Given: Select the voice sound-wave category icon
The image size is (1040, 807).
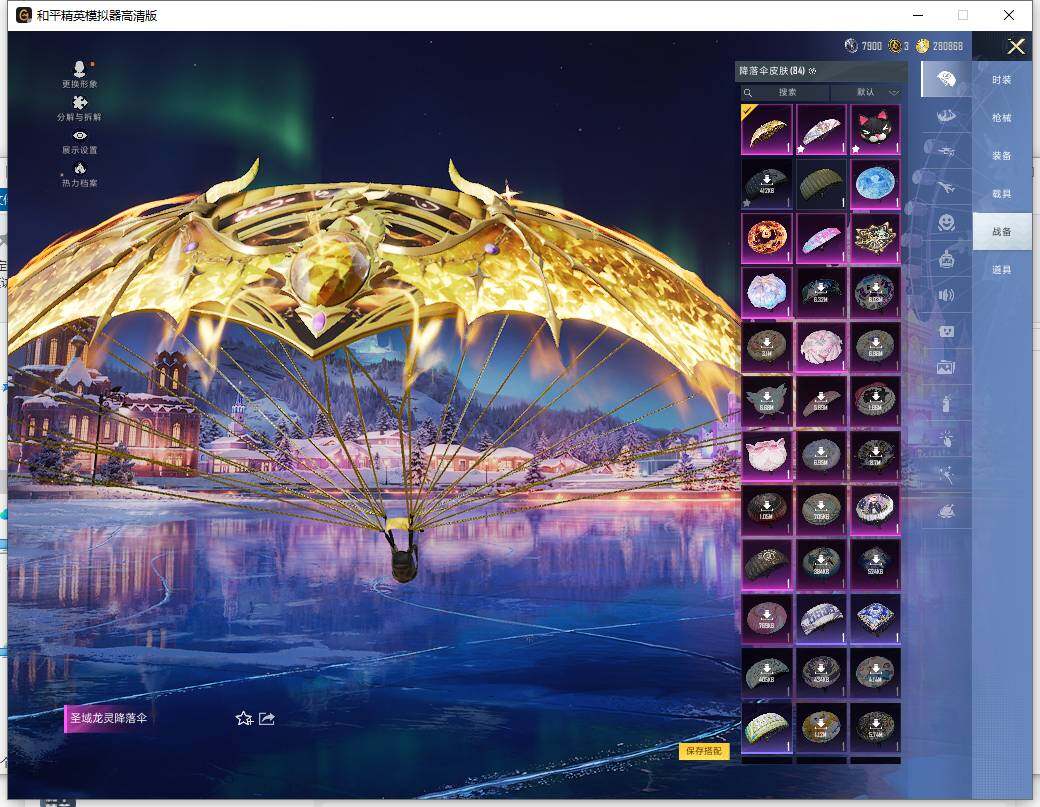Looking at the screenshot, I should pyautogui.click(x=946, y=295).
